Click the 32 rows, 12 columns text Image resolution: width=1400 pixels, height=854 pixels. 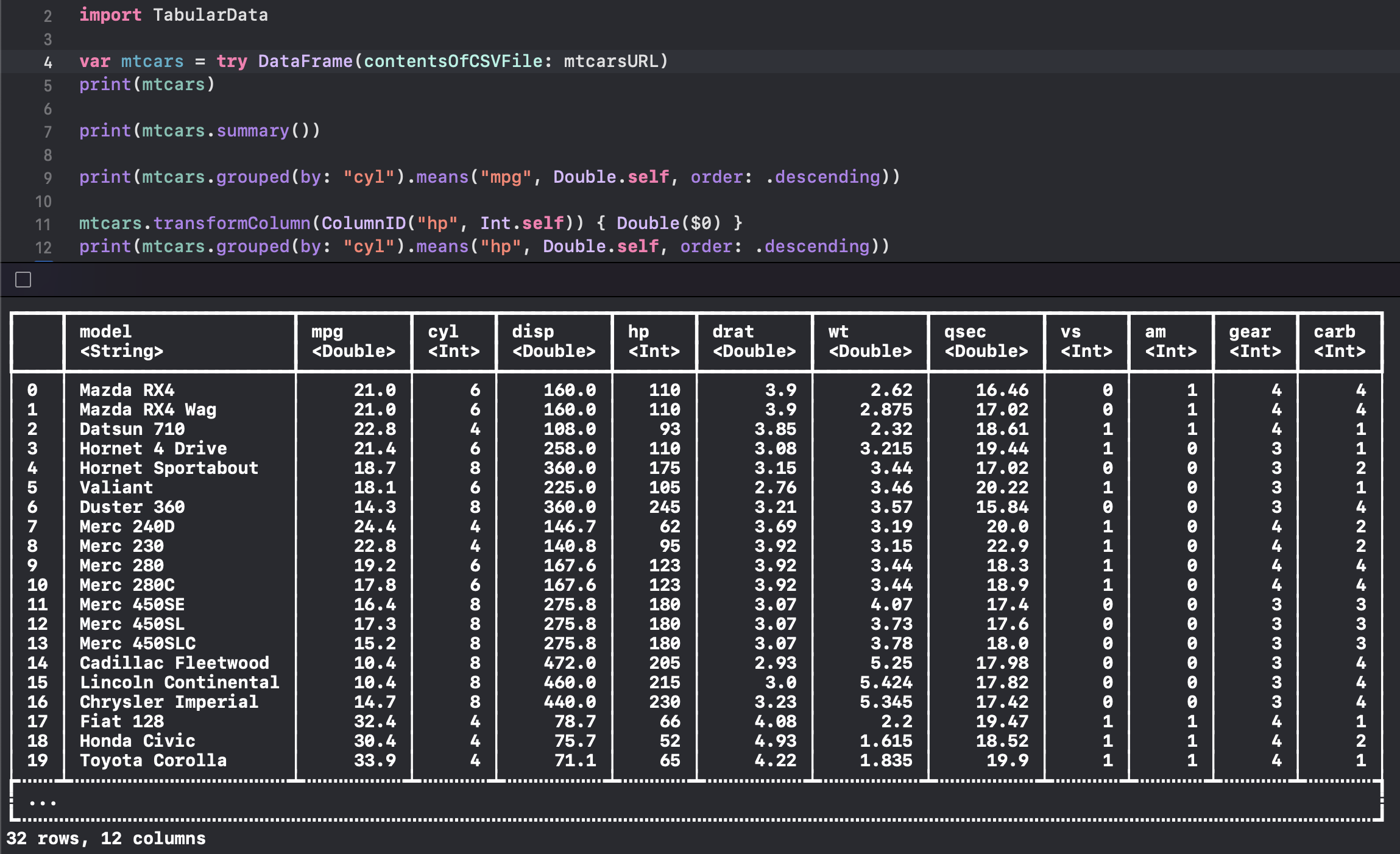tap(106, 838)
